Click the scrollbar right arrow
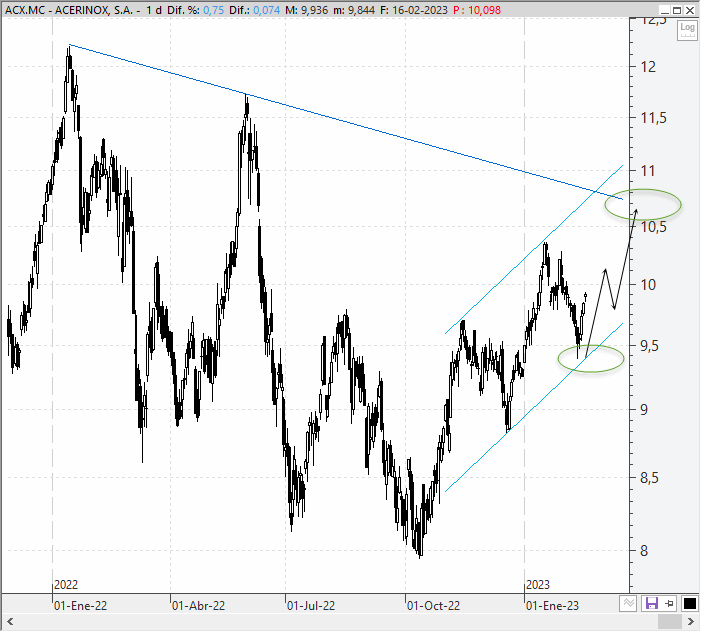The height and width of the screenshot is (632, 701). click(691, 622)
